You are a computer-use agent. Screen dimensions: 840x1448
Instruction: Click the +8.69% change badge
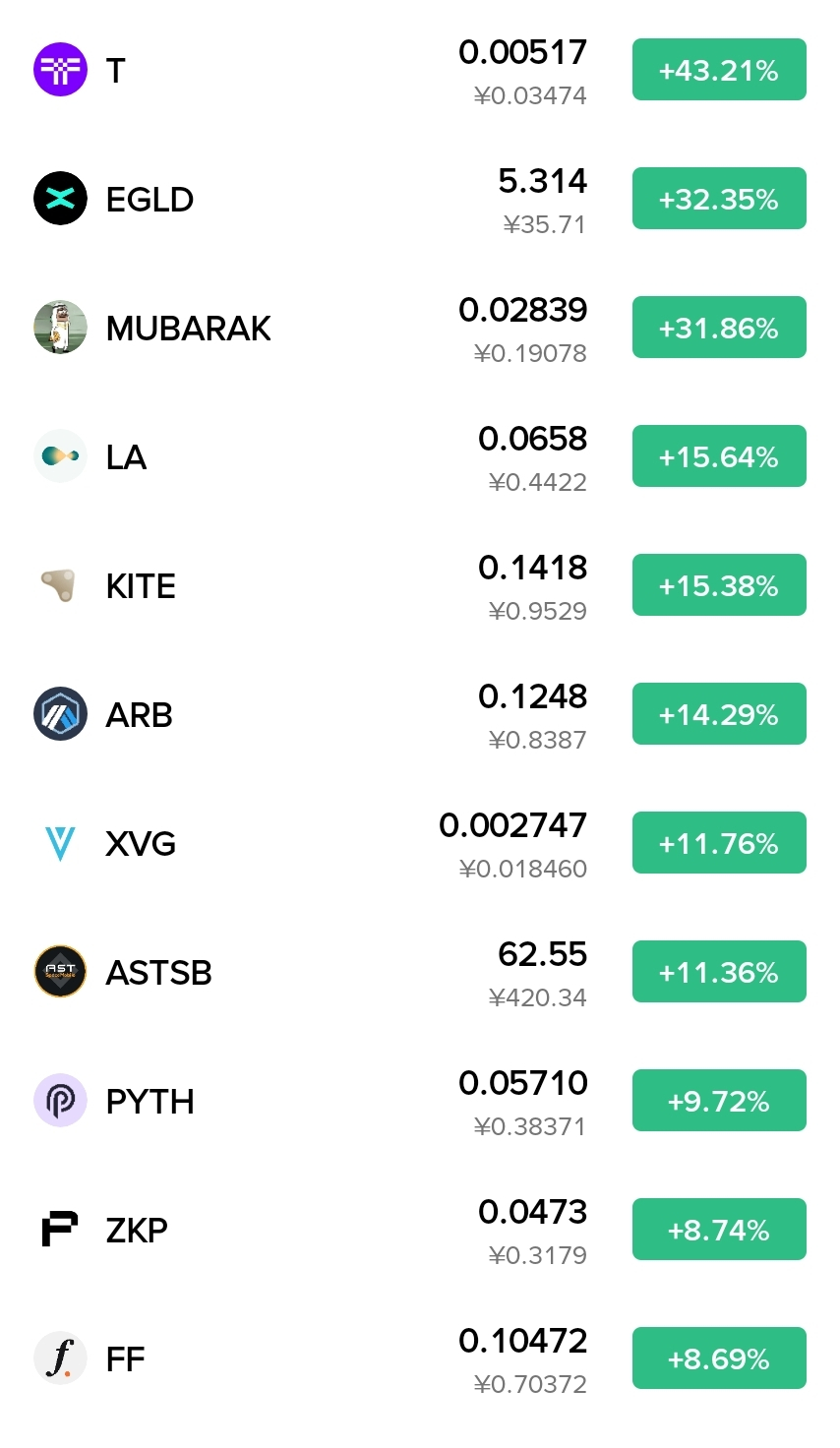pos(719,1358)
